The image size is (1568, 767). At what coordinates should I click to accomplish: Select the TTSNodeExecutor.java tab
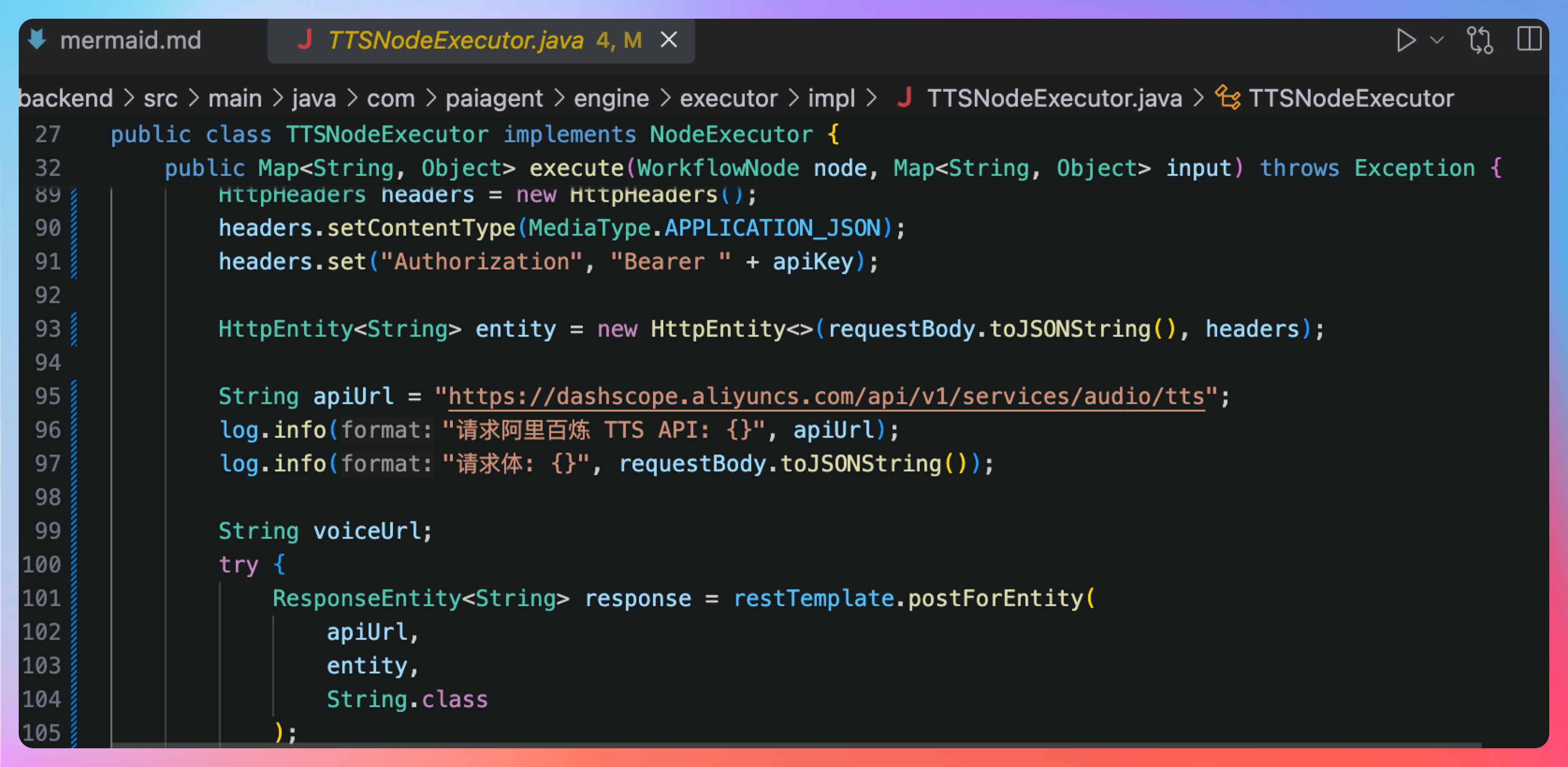455,41
